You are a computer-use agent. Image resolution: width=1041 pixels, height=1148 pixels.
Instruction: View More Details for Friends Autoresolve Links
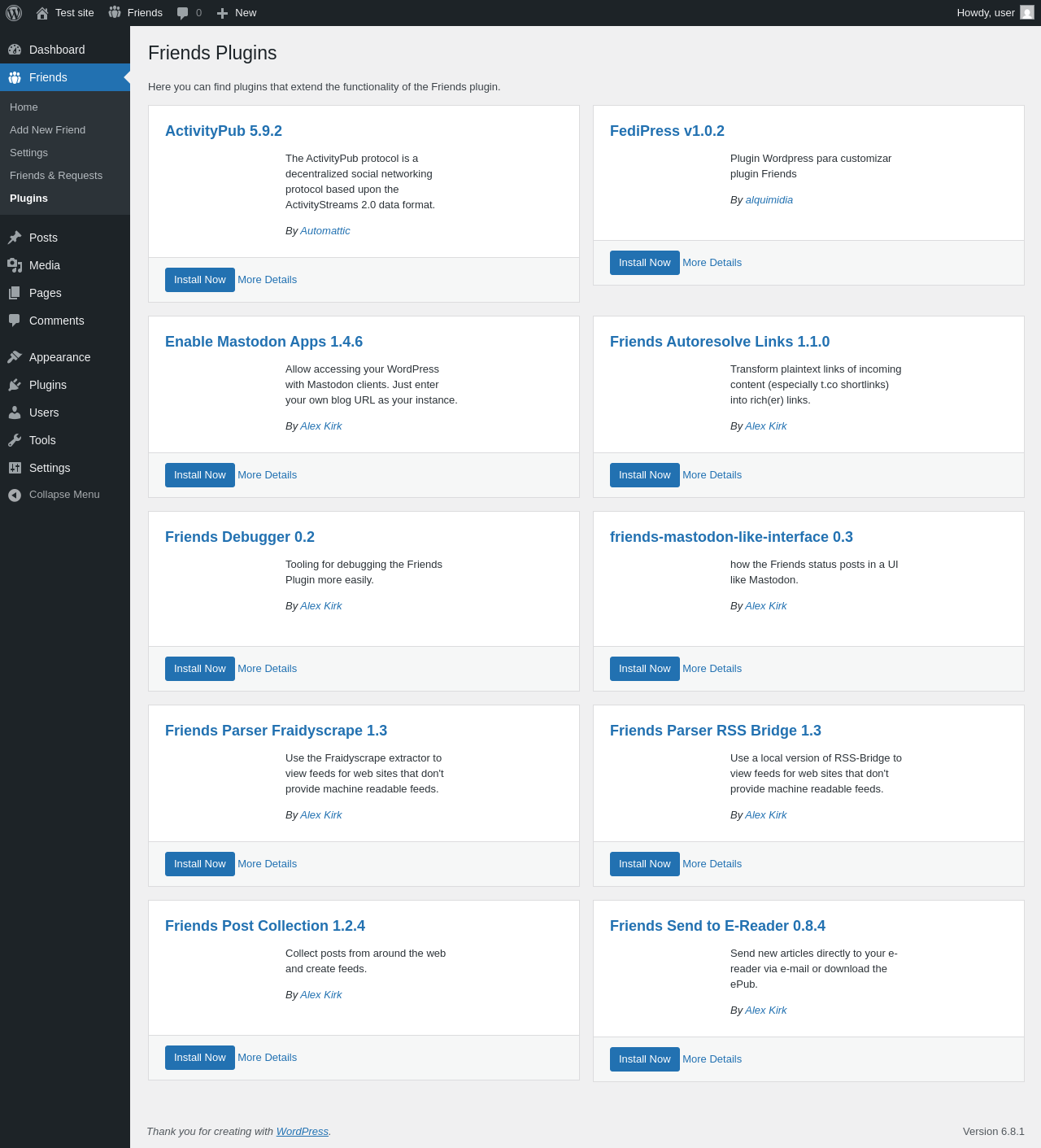[x=712, y=475]
